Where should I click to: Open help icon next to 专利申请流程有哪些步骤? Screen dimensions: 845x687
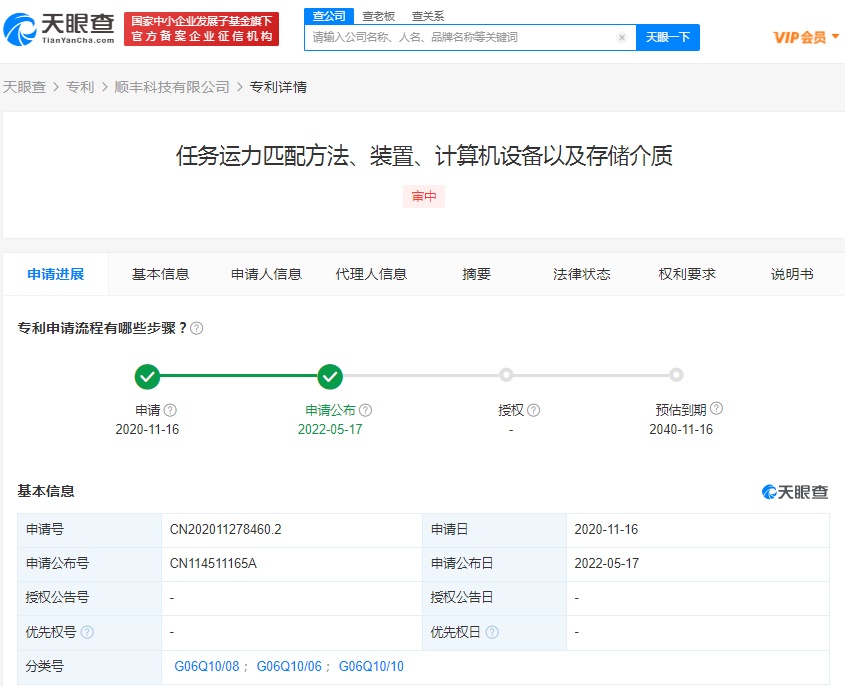197,328
